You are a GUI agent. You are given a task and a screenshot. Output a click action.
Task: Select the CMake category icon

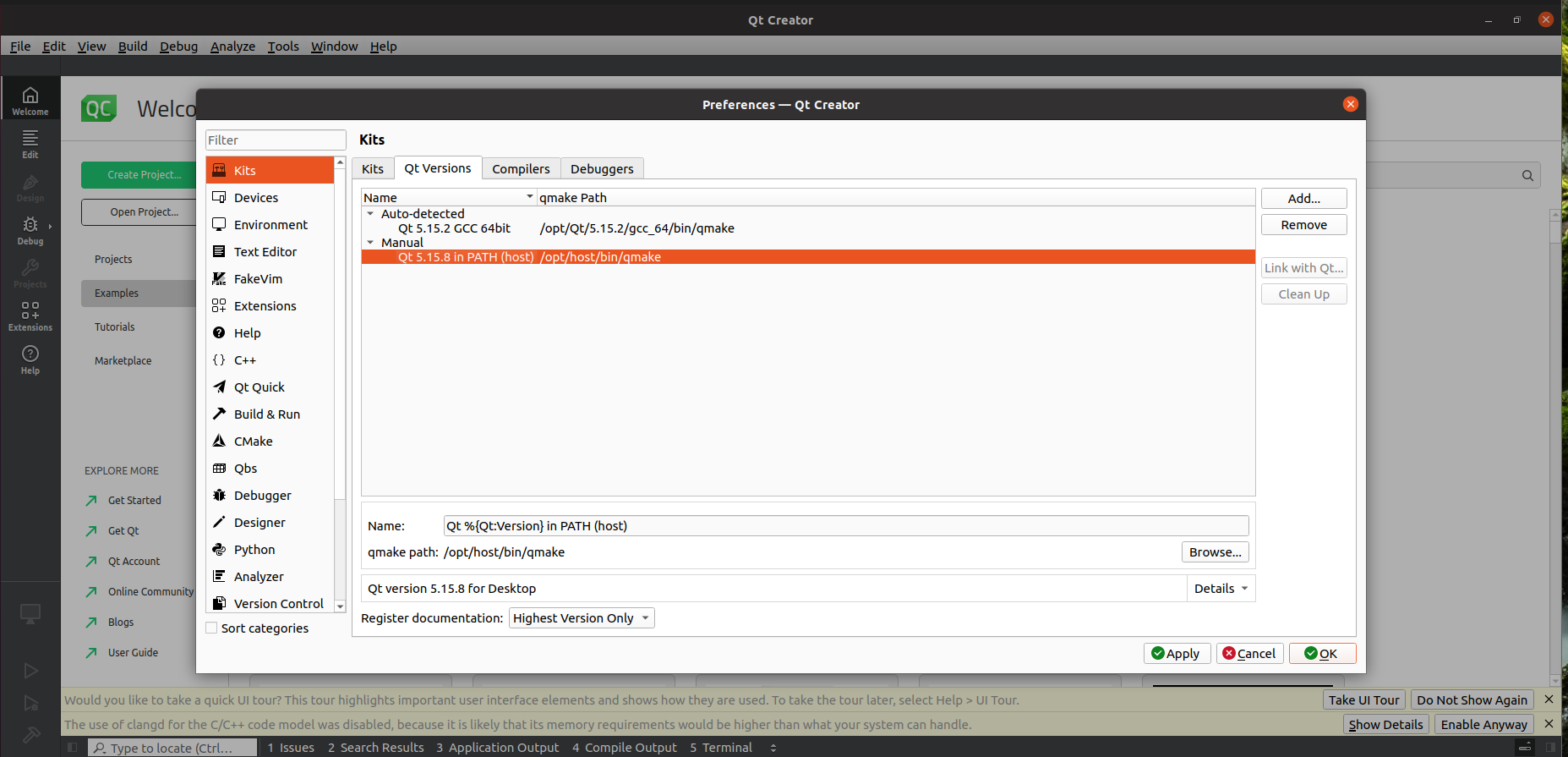219,442
